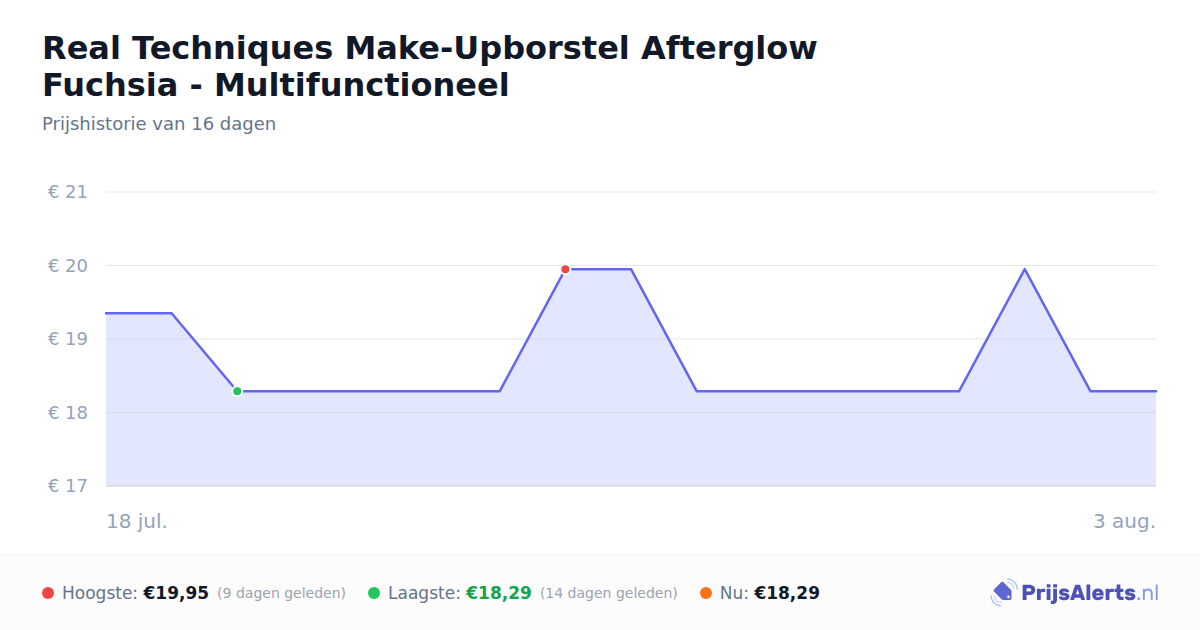Screen dimensions: 1200x630
Task: Click the 18 jul. start date label
Action: pyautogui.click(x=137, y=521)
